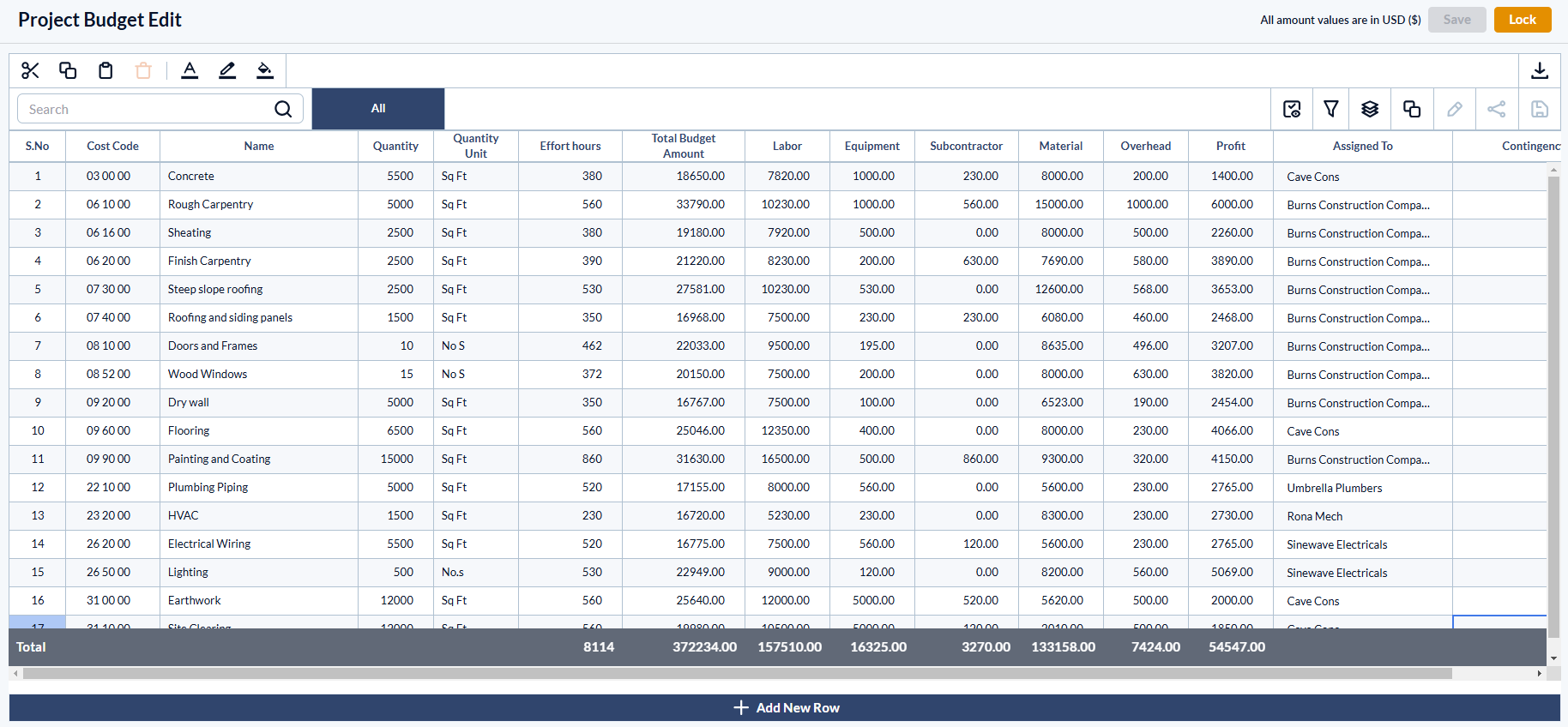This screenshot has width=1568, height=727.
Task: Select the Wood Windows cell
Action: (259, 374)
